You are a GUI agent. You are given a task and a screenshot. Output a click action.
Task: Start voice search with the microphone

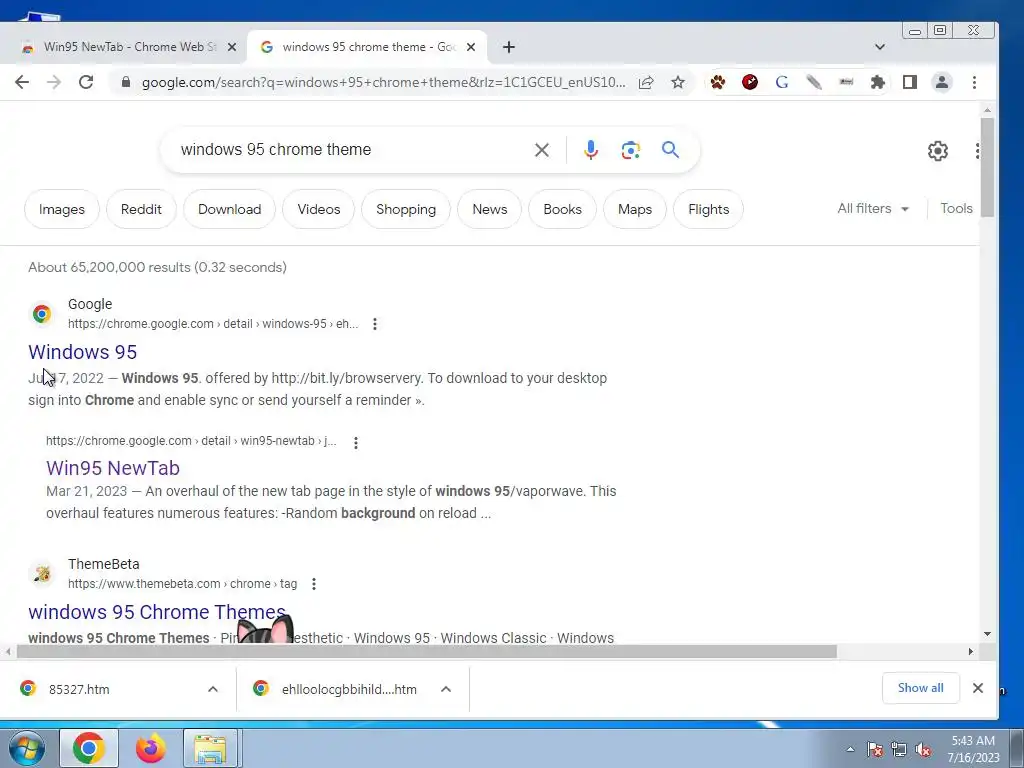[x=590, y=150]
